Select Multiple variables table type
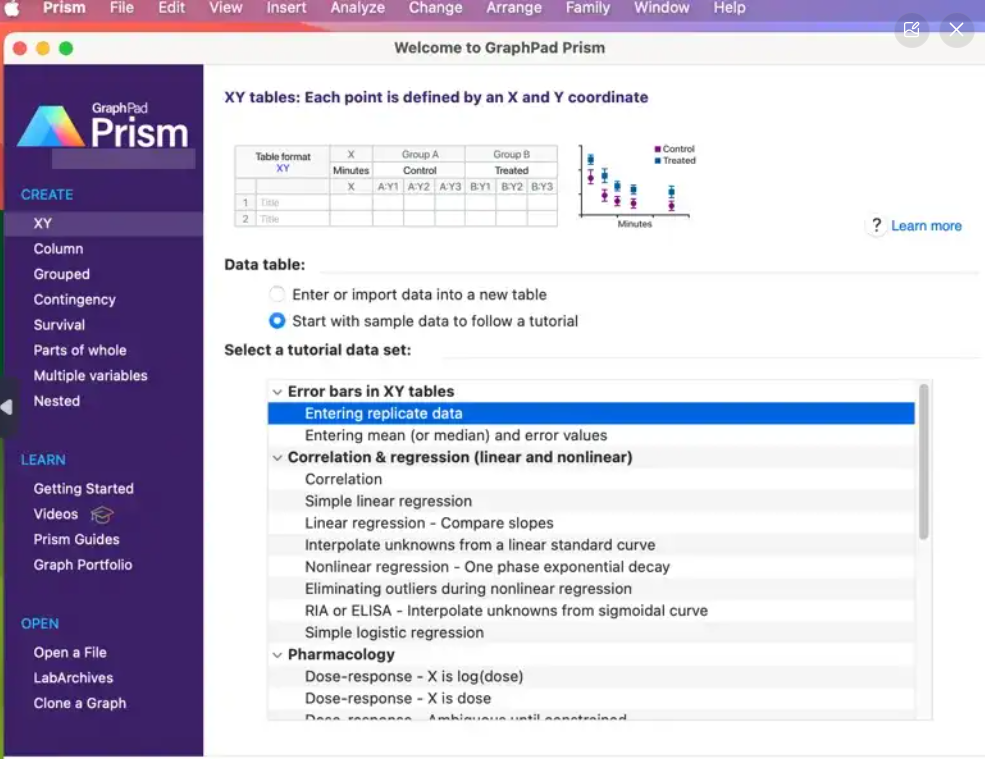Image resolution: width=985 pixels, height=759 pixels. click(90, 376)
